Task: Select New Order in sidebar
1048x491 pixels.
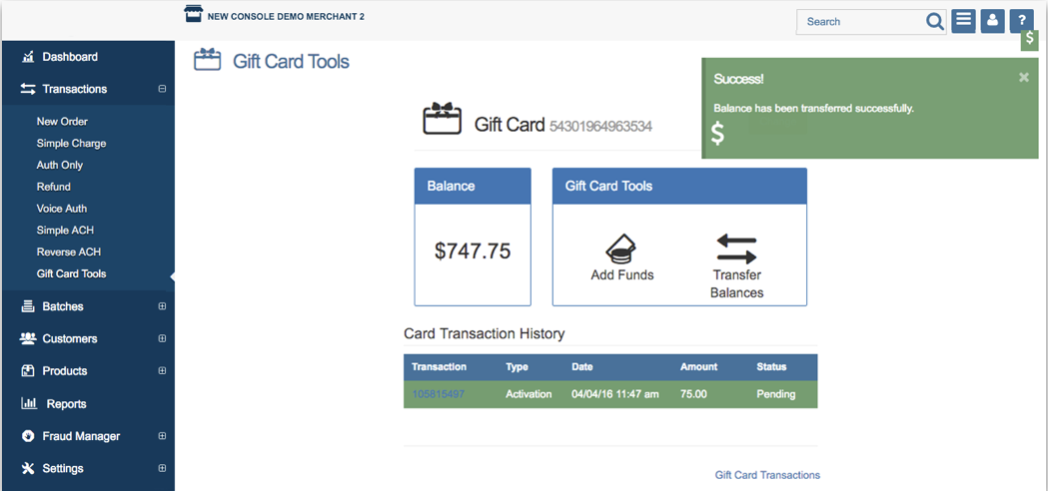Action: [x=62, y=121]
